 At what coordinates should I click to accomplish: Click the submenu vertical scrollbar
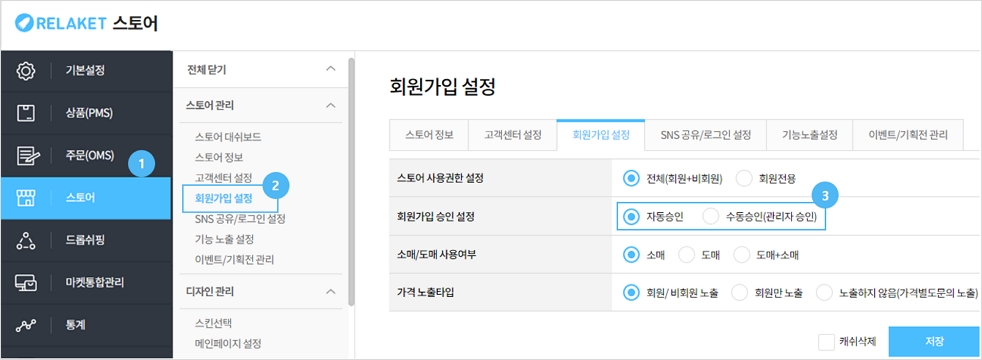351,182
